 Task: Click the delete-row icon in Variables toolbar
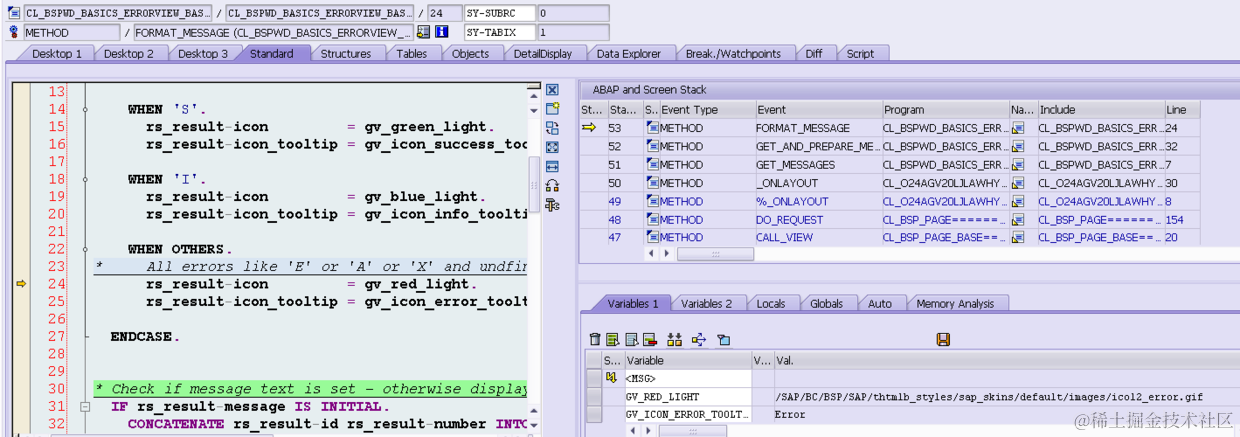650,340
